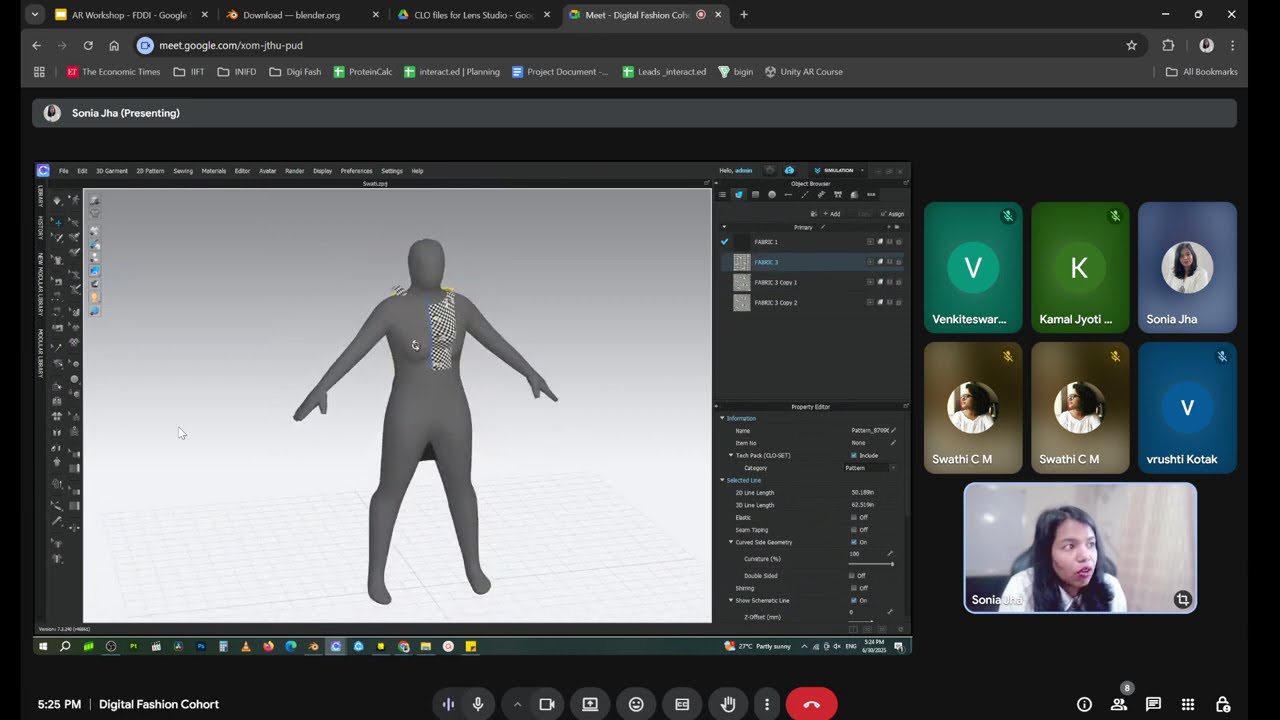Click the checkmark beside FABRIC 1
The image size is (1280, 720).
724,242
